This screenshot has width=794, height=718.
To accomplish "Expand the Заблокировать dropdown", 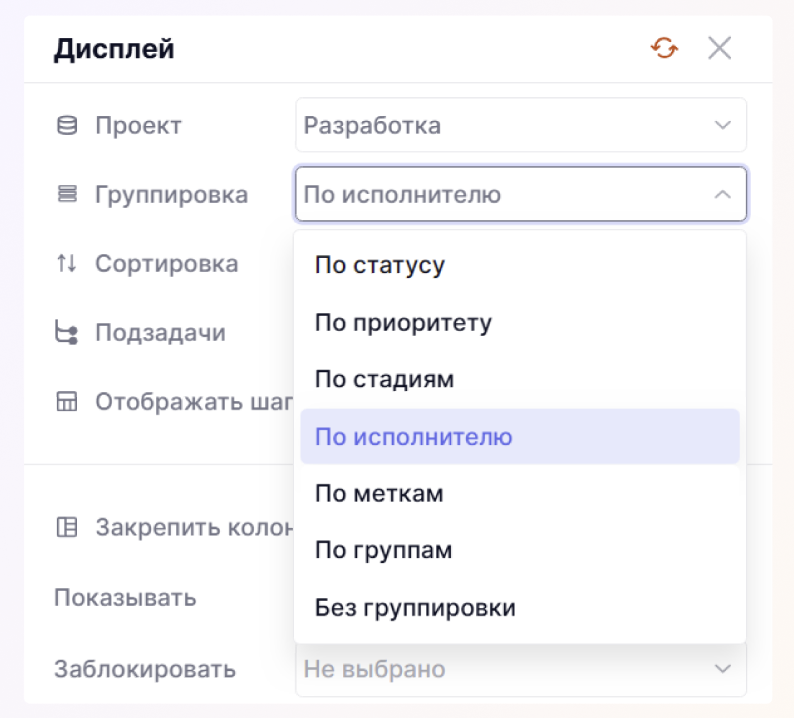I will pyautogui.click(x=722, y=669).
